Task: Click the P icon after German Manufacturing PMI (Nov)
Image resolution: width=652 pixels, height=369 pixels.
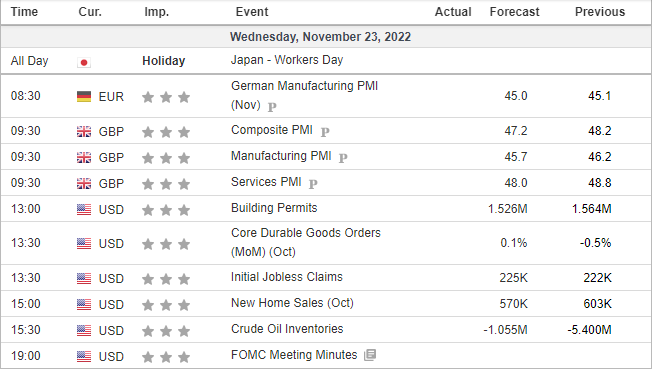Action: click(x=272, y=107)
